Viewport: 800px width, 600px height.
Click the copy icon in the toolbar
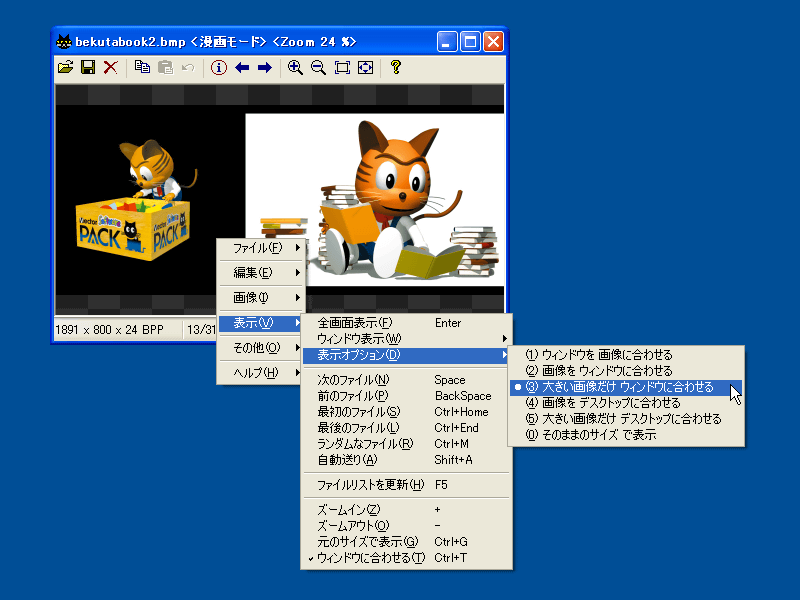coord(142,67)
